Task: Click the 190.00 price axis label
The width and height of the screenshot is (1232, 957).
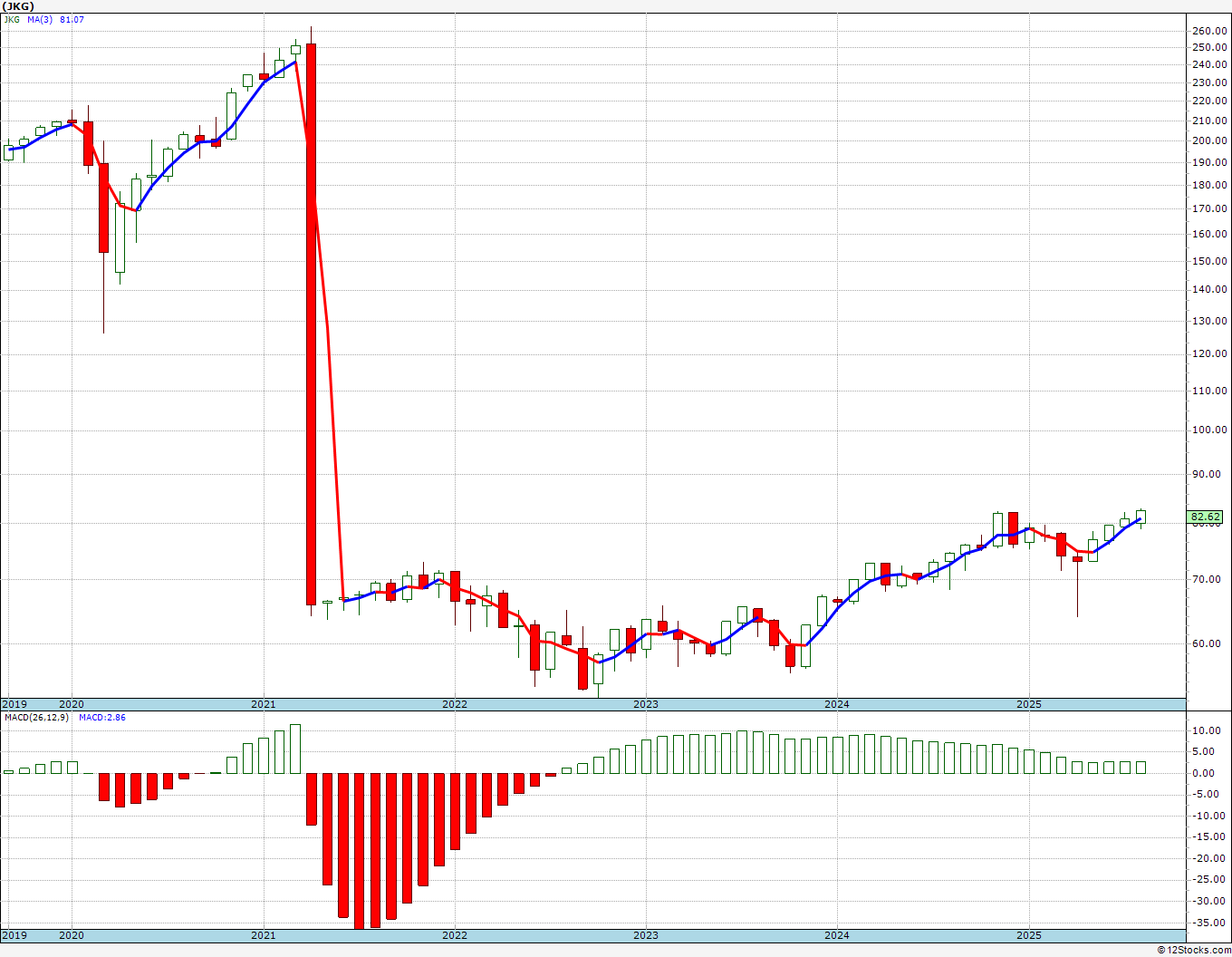Action: 1209,163
